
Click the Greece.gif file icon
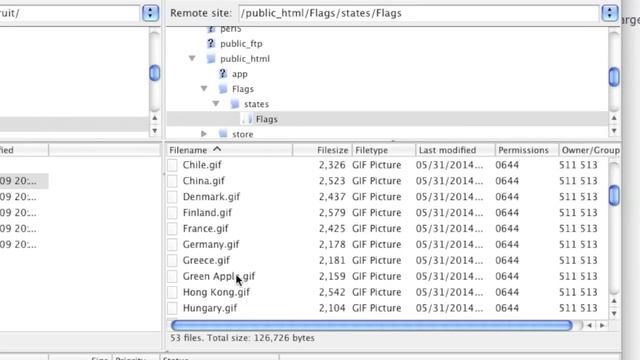(x=172, y=260)
